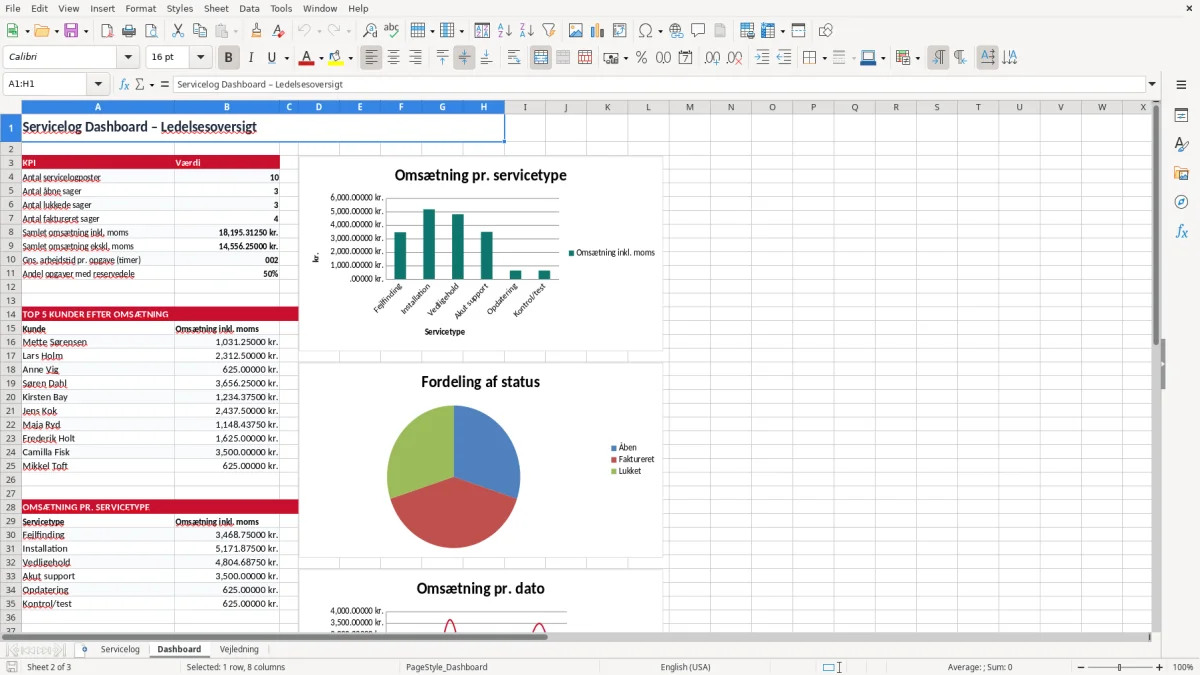1200x675 pixels.
Task: Click the formula input line
Action: pyautogui.click(x=659, y=84)
